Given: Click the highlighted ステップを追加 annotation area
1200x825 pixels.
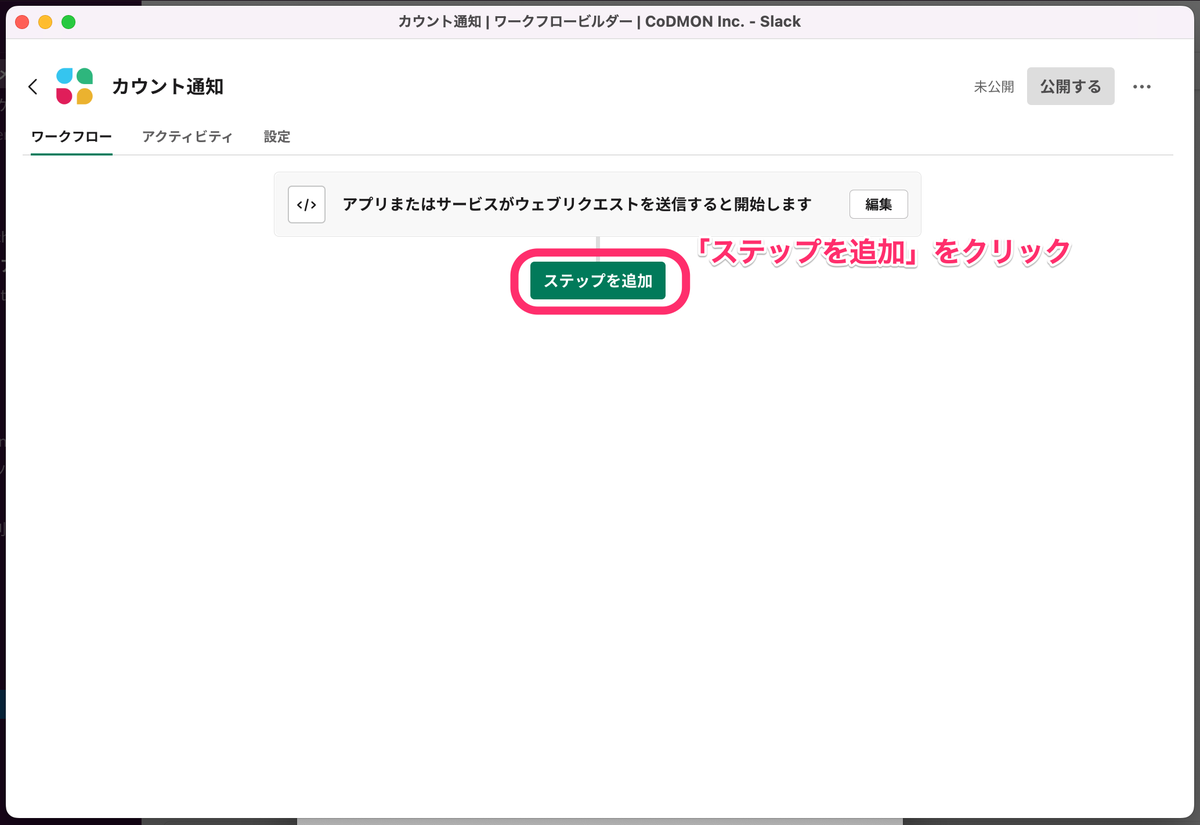Looking at the screenshot, I should [x=598, y=281].
